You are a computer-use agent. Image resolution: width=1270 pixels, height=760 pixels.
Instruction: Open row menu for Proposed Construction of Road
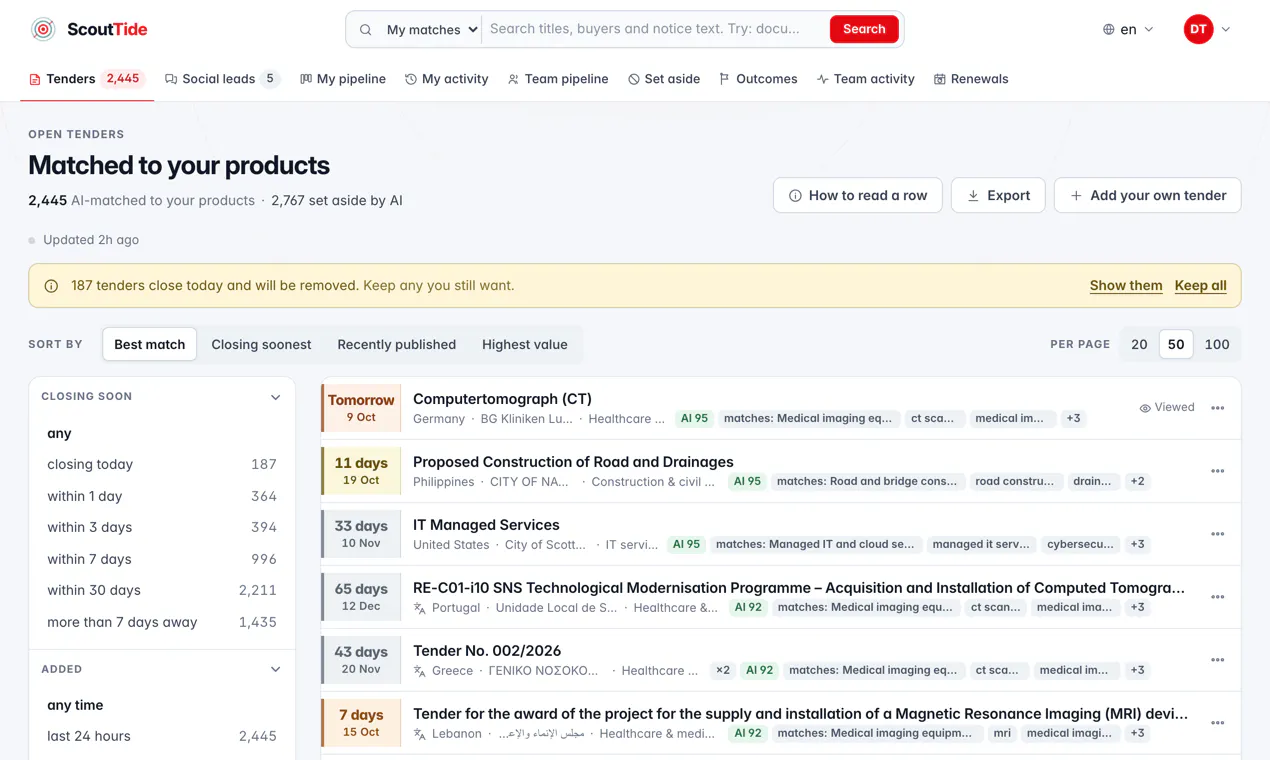click(x=1217, y=471)
